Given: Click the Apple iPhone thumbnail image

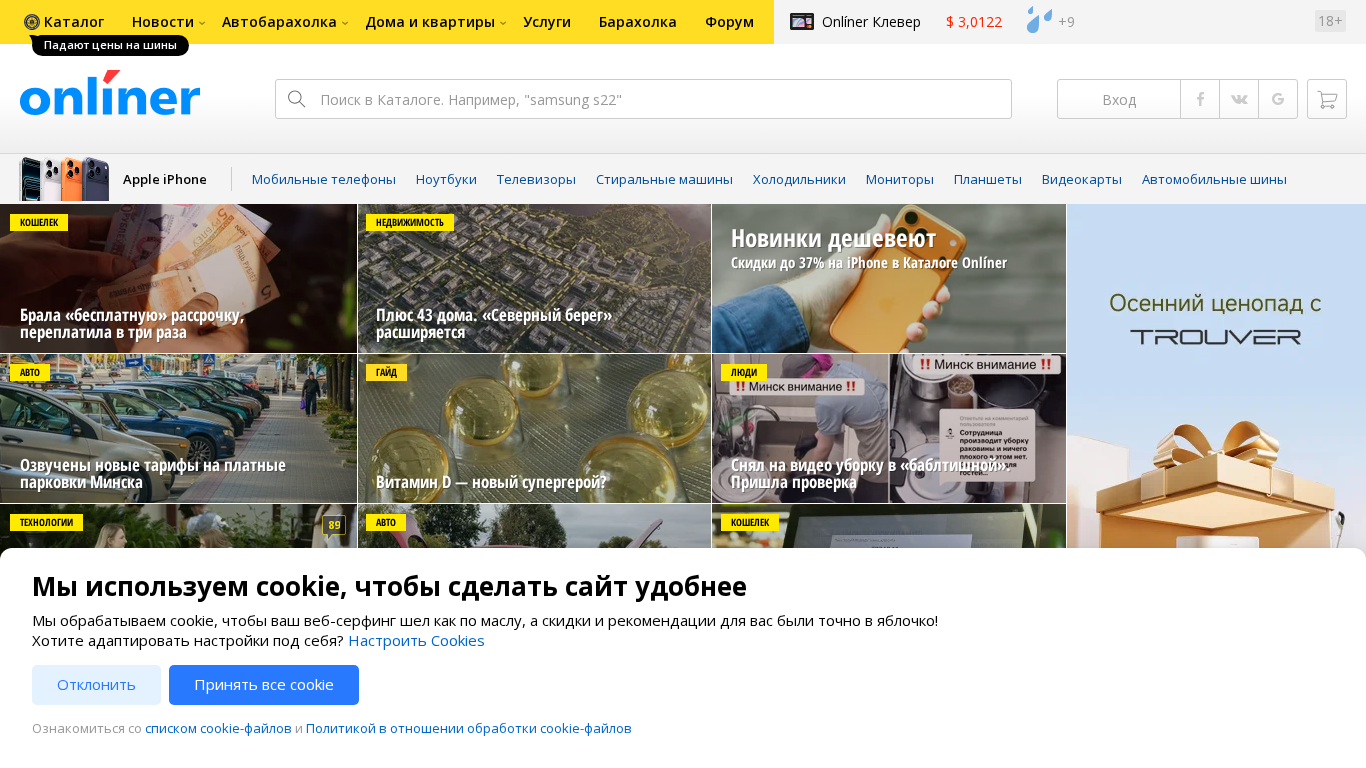Looking at the screenshot, I should (x=64, y=179).
